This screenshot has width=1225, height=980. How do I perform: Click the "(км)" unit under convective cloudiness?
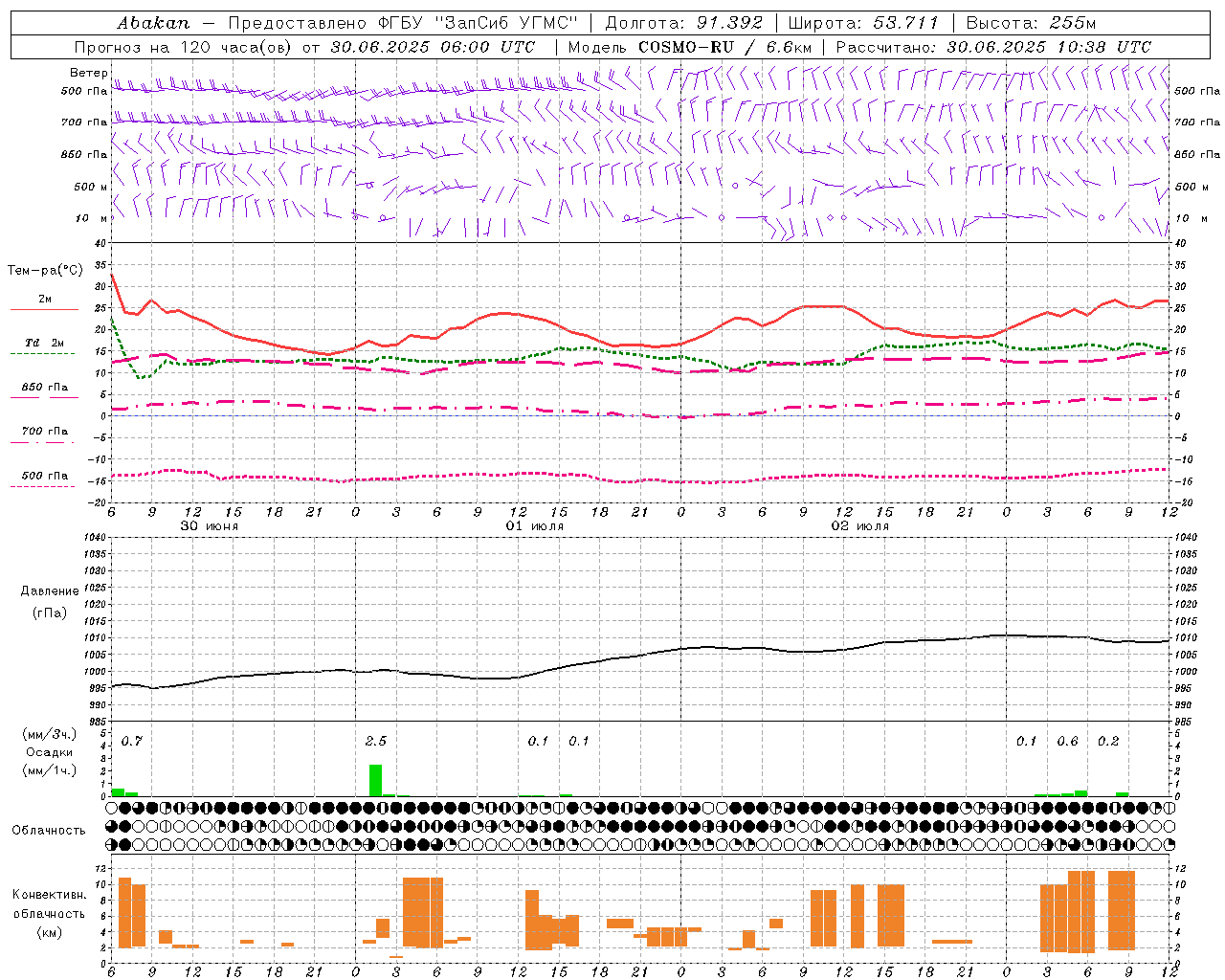tap(49, 932)
